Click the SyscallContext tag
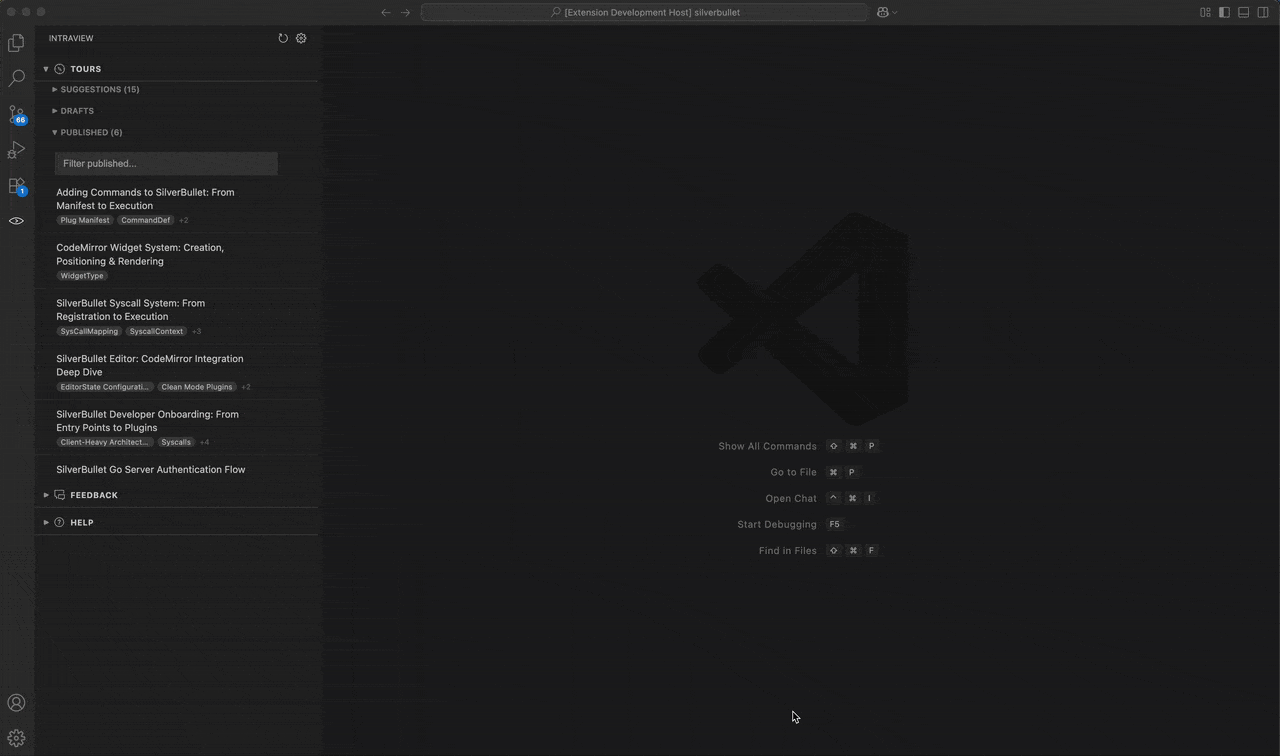 pos(156,331)
